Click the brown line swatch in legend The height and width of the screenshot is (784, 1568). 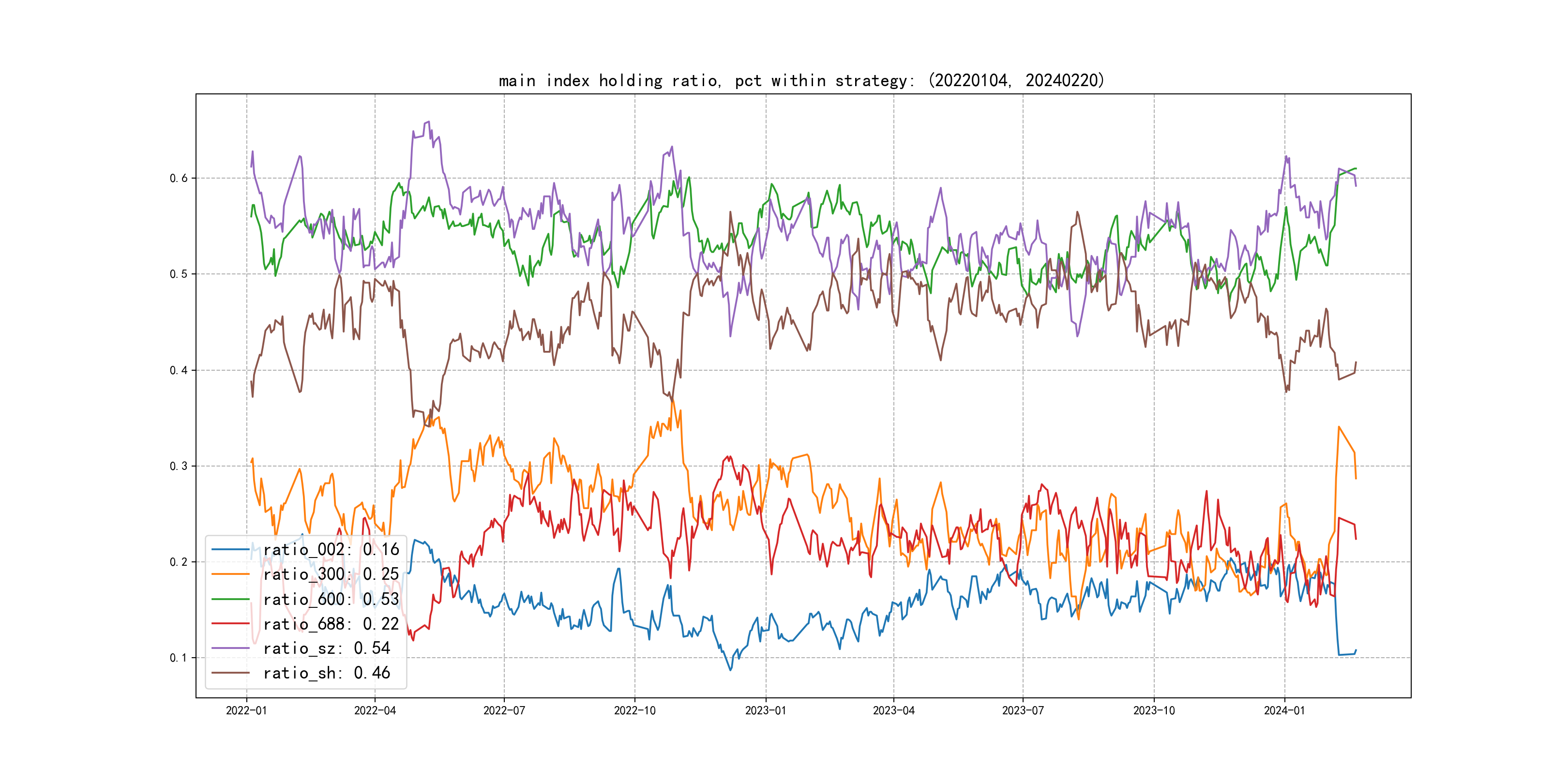click(231, 673)
